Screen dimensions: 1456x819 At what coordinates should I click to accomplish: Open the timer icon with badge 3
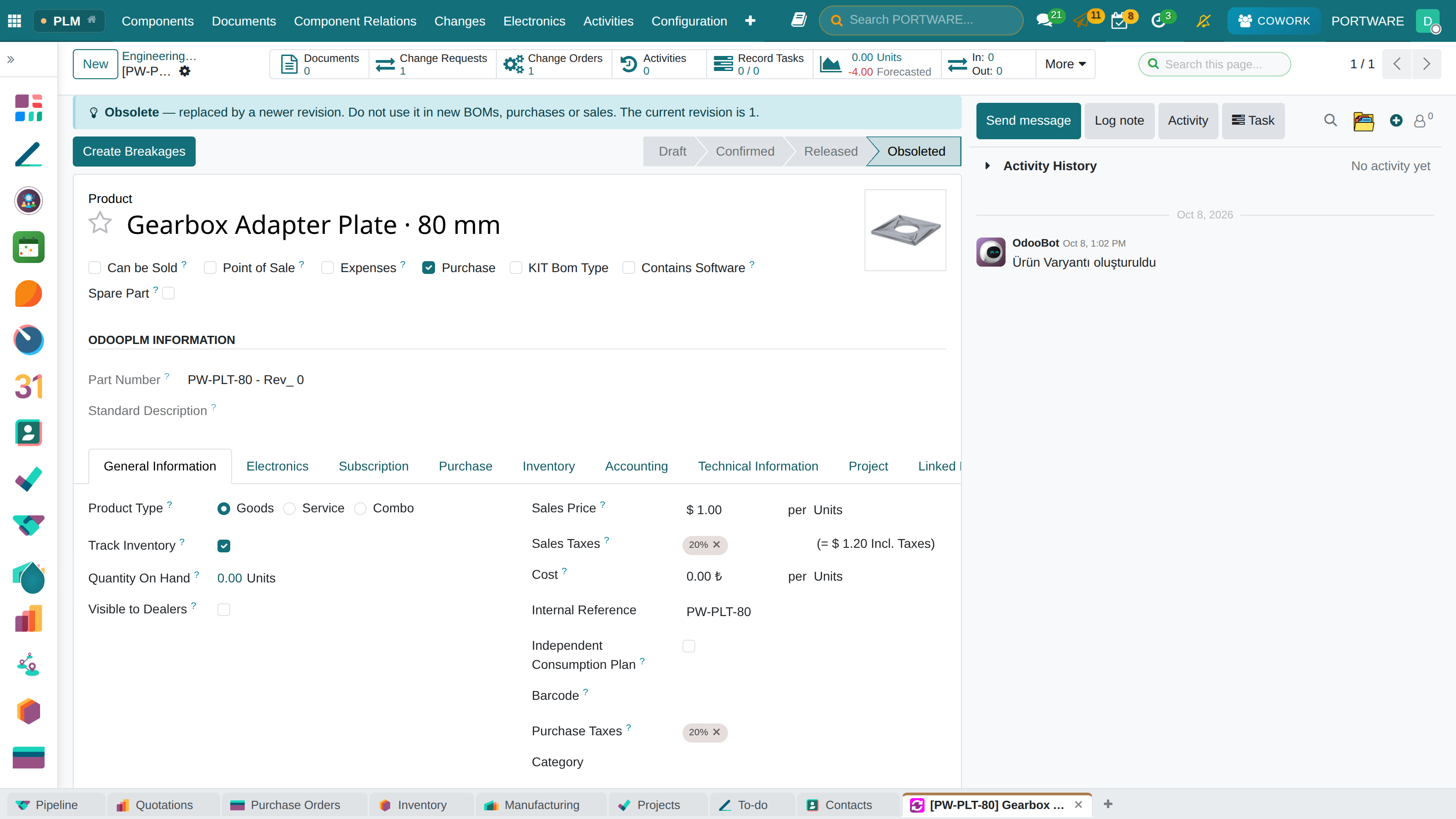(1159, 21)
